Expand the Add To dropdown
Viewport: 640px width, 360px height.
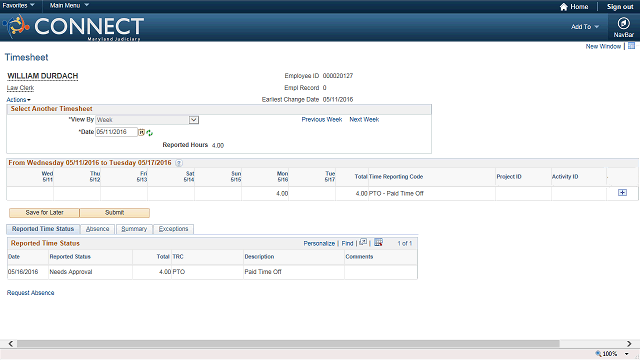click(x=584, y=27)
